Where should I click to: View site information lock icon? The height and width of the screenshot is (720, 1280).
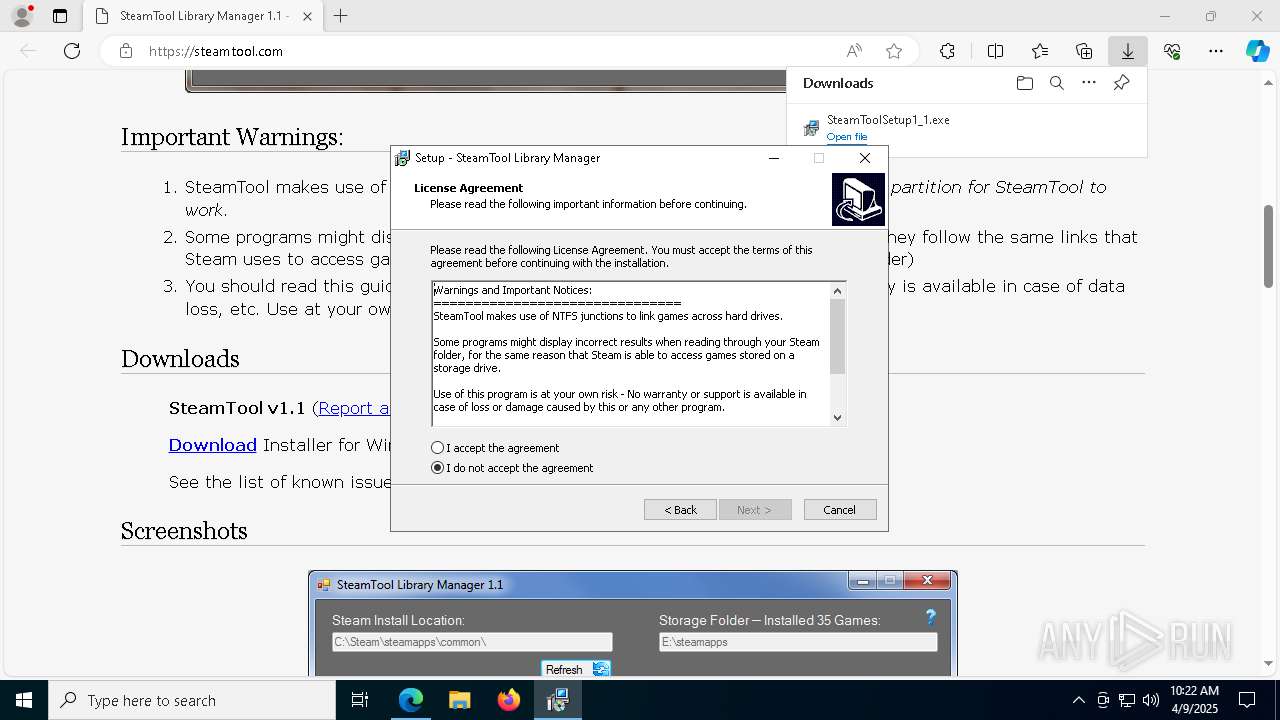pos(126,51)
